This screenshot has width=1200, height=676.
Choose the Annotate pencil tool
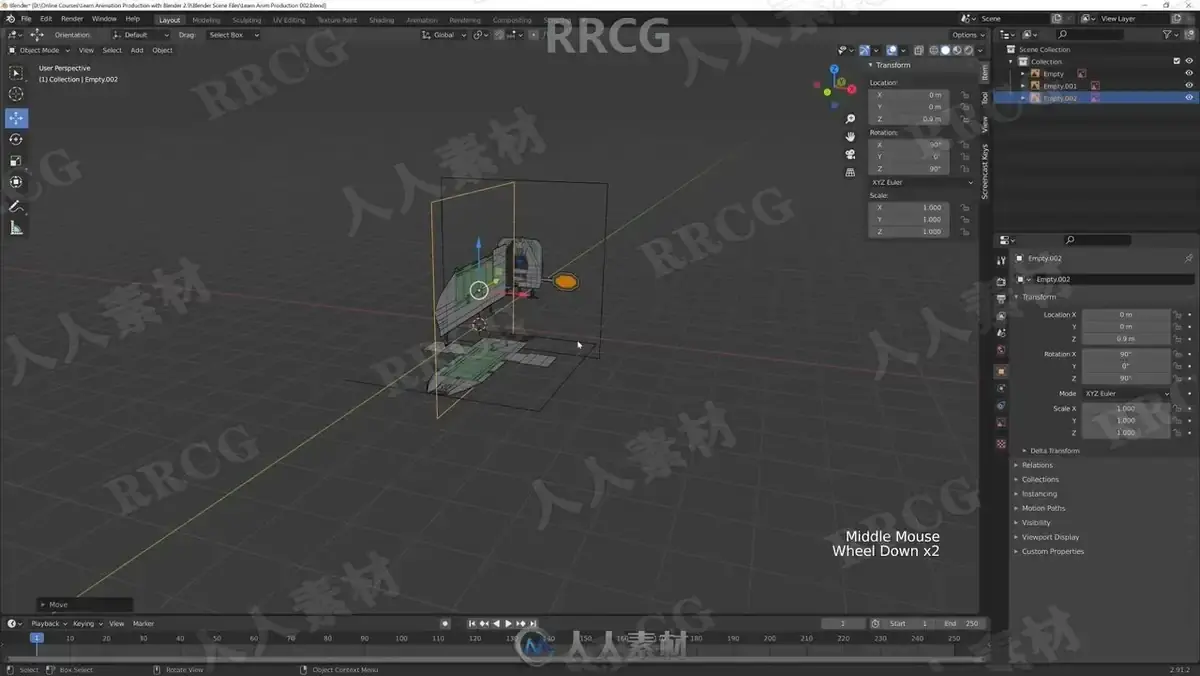pyautogui.click(x=16, y=206)
